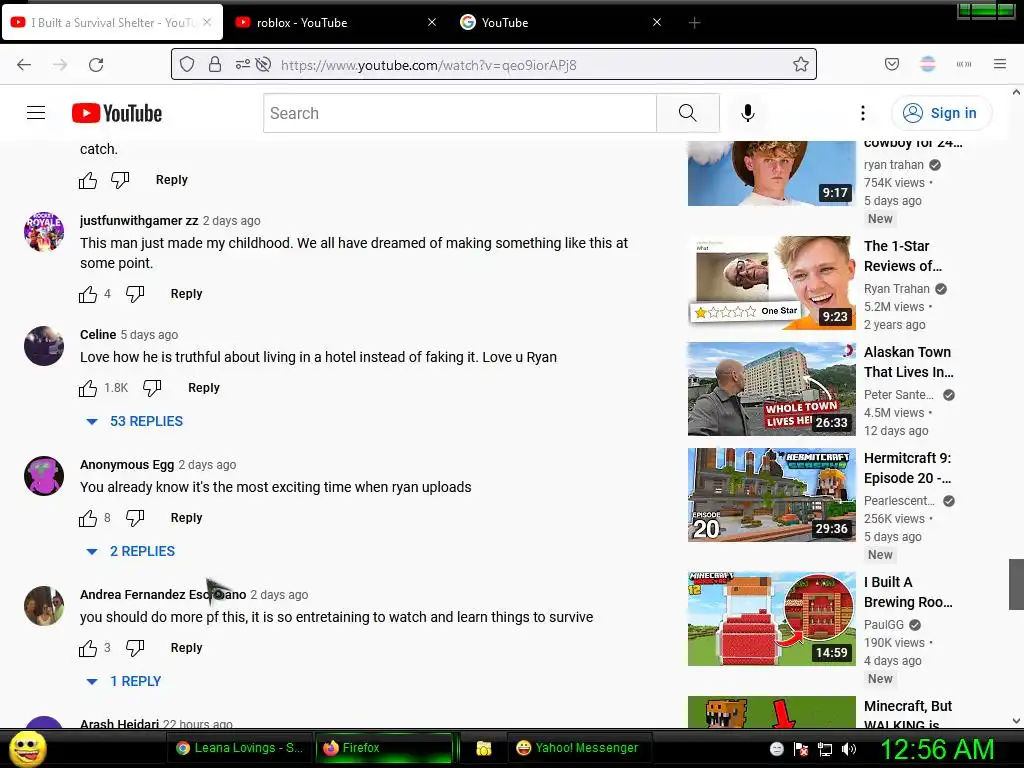Bookmark this page with the star icon
The width and height of the screenshot is (1024, 768).
click(x=801, y=65)
